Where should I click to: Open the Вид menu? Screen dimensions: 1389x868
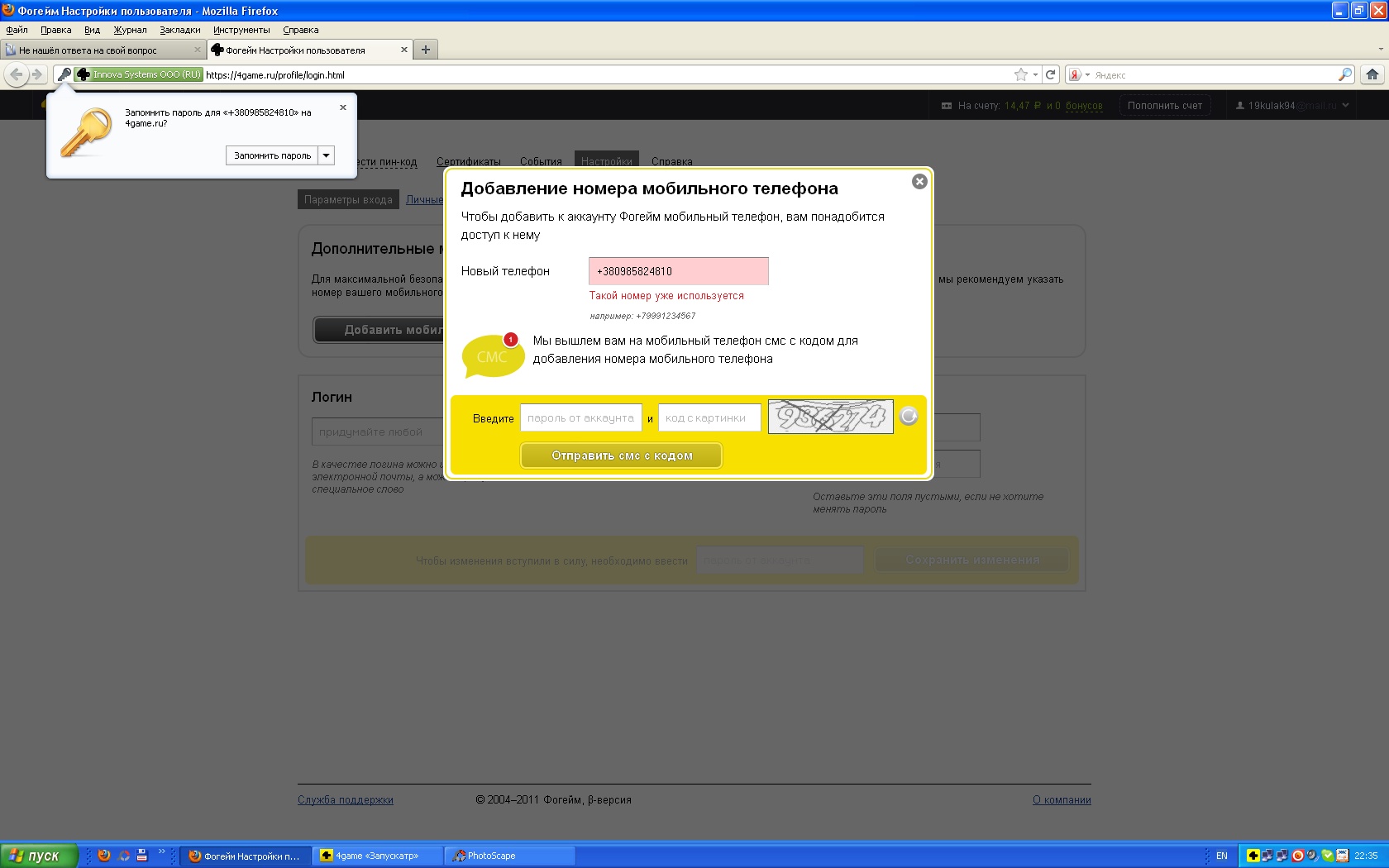pyautogui.click(x=92, y=30)
